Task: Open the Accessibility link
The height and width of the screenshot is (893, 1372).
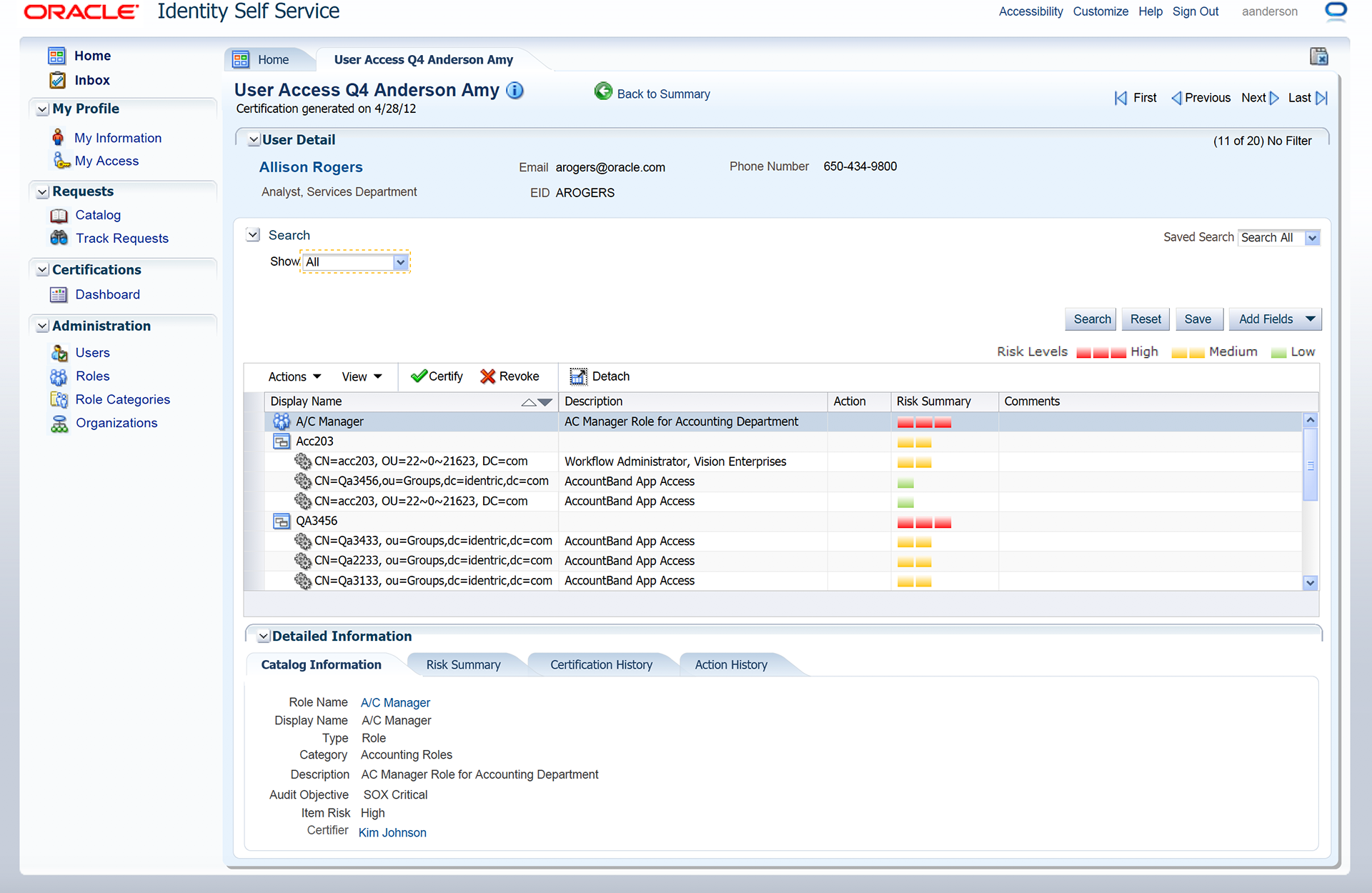Action: pyautogui.click(x=1030, y=11)
